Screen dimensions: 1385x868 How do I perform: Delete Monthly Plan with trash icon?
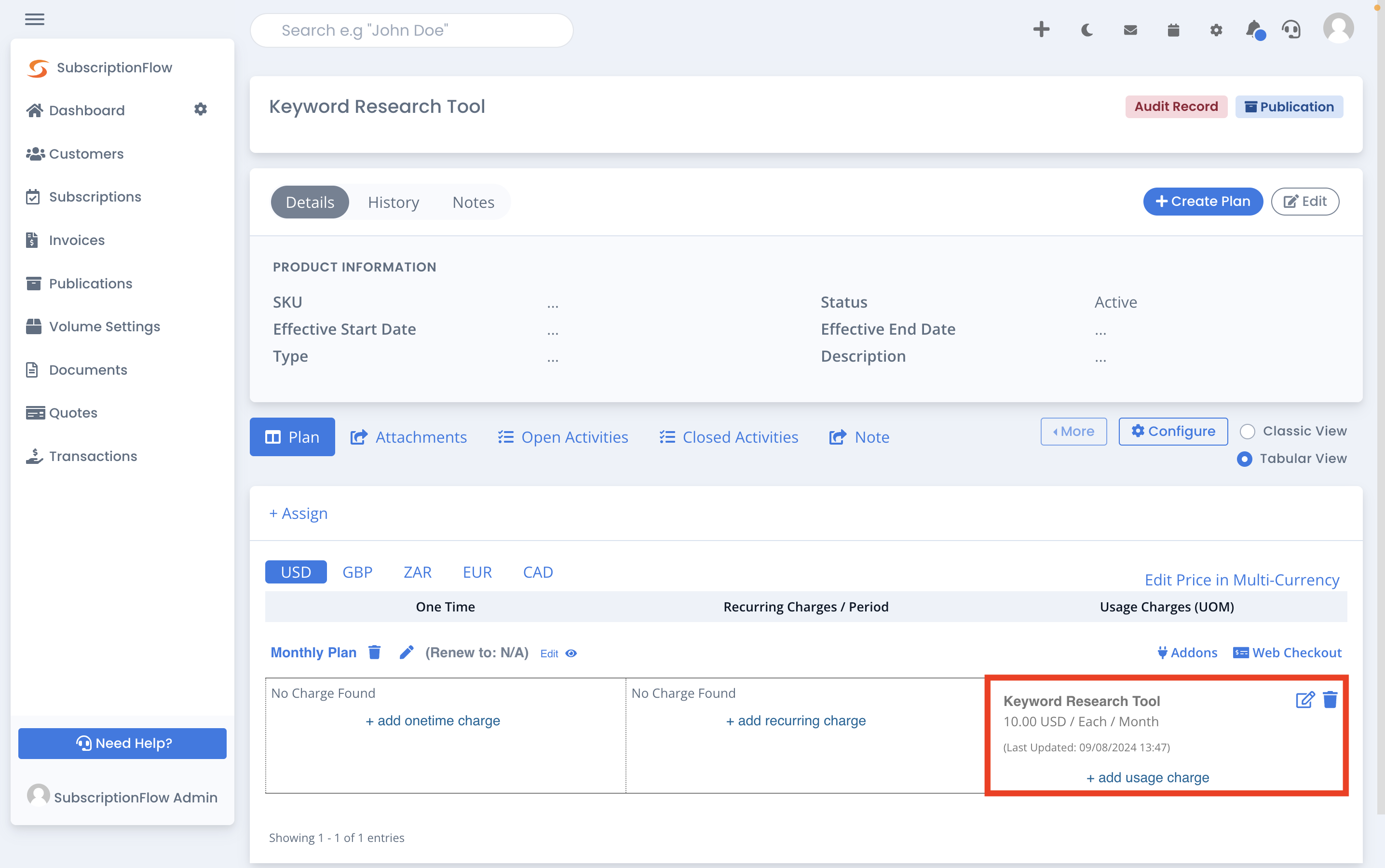coord(374,652)
